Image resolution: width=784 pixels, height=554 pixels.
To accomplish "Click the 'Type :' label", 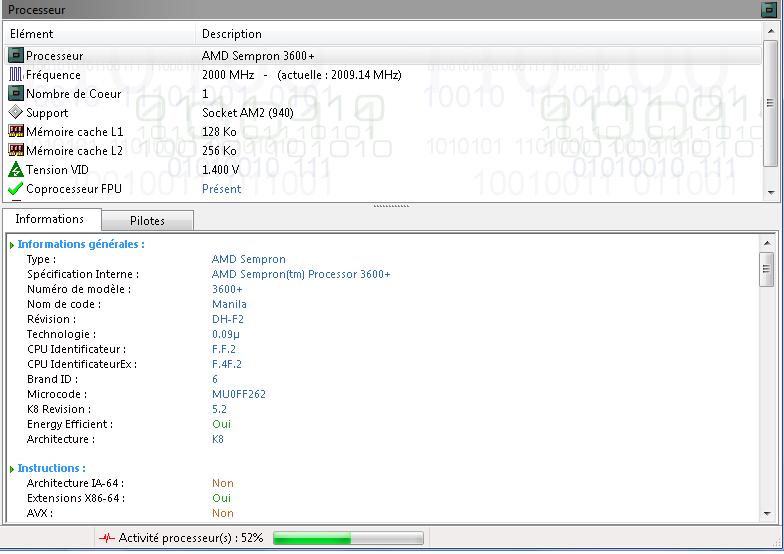I will click(41, 259).
